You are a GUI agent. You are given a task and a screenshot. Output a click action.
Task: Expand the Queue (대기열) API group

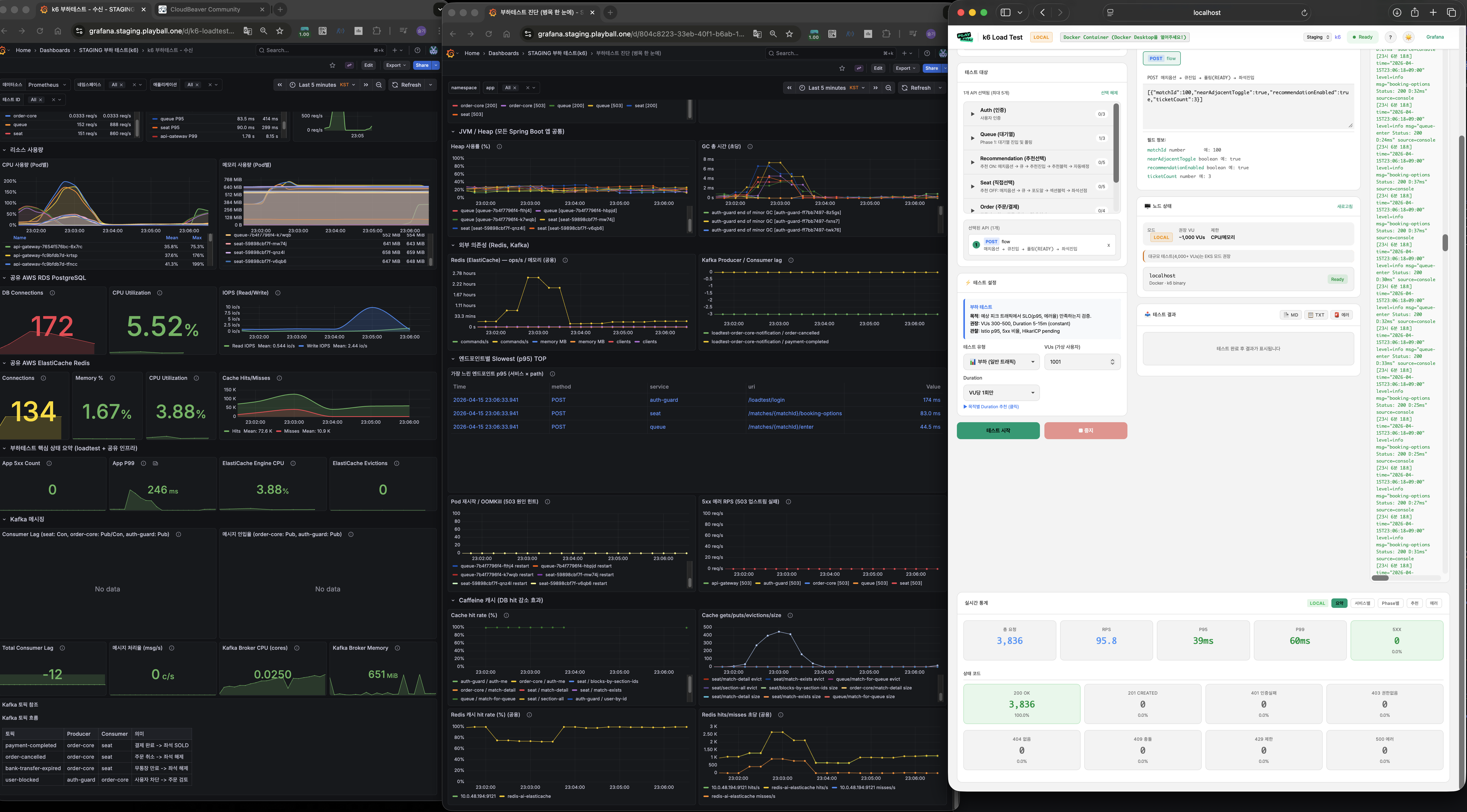click(972, 138)
